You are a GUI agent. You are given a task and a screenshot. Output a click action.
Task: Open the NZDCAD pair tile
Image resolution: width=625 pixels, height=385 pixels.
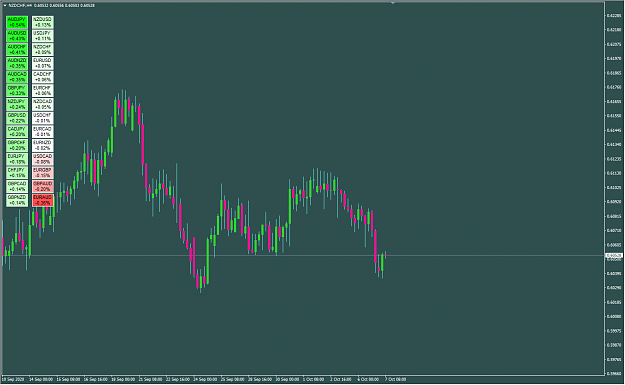43,104
